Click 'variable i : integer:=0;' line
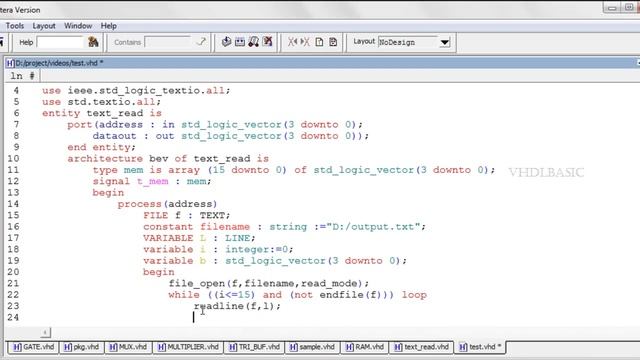 pos(218,249)
